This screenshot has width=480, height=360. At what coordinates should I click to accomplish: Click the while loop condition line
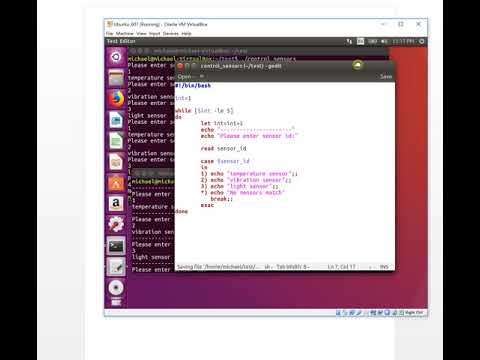coord(204,111)
